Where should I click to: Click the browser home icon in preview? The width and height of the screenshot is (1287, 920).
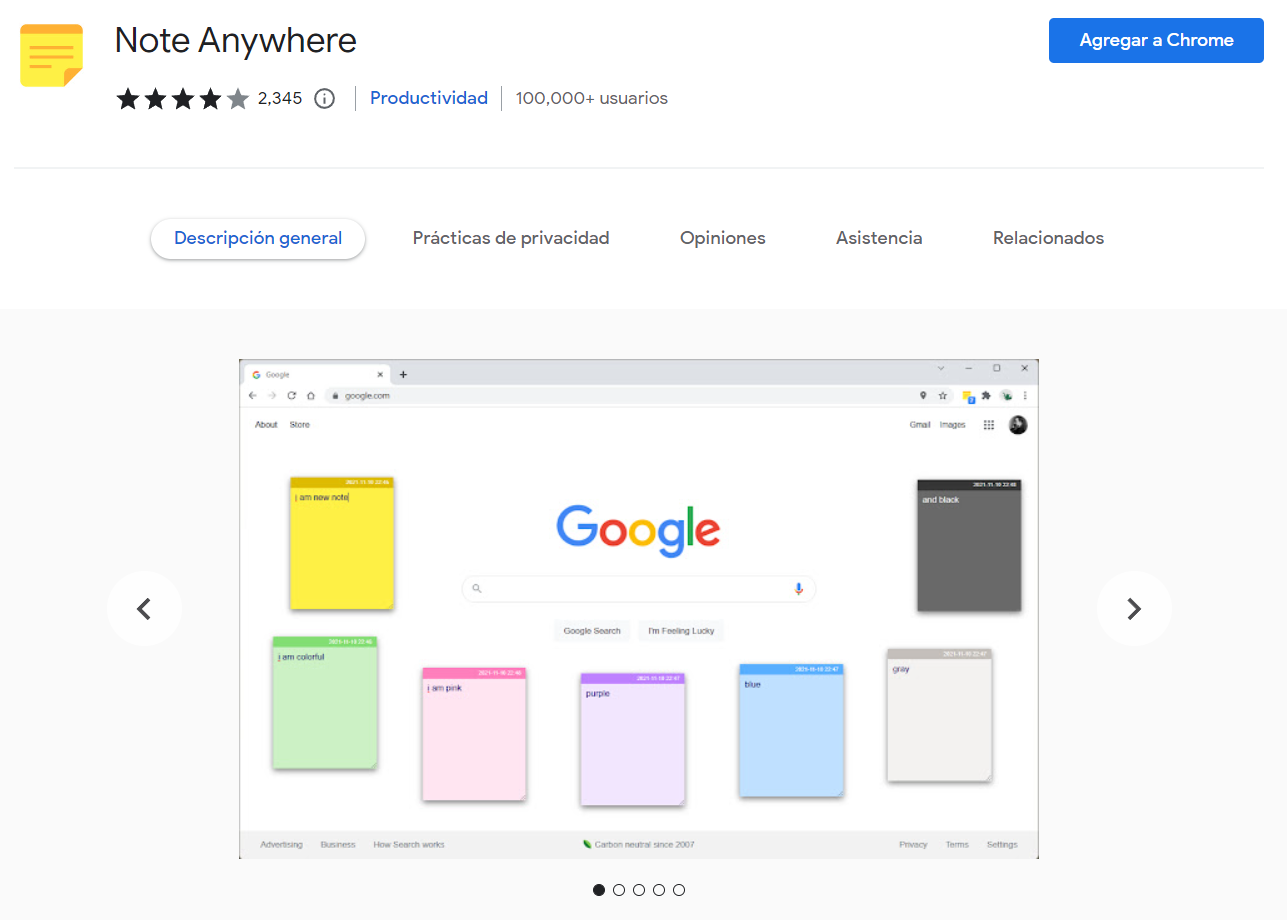tap(311, 396)
